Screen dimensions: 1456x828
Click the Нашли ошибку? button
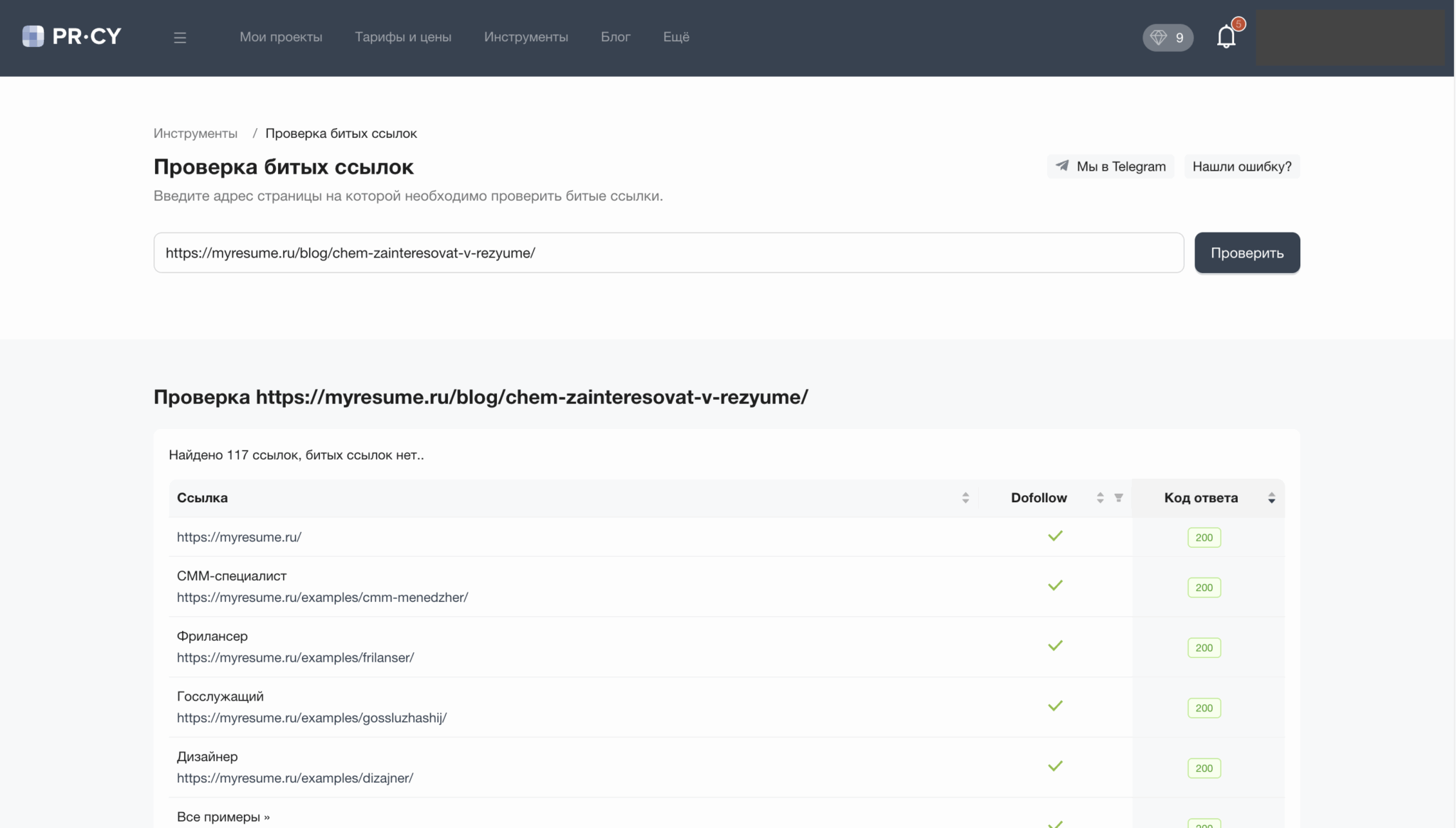click(1241, 166)
